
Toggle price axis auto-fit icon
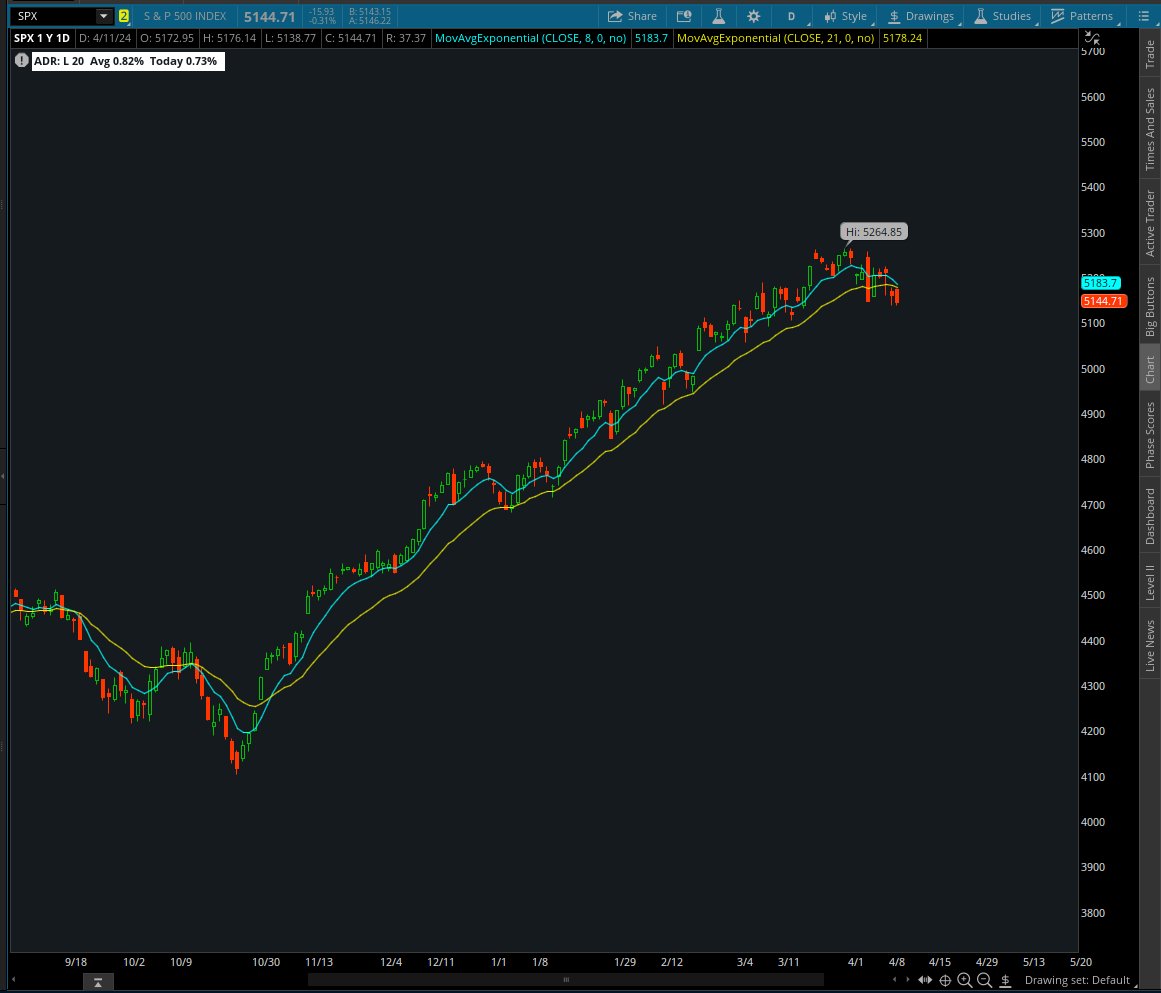point(1091,38)
